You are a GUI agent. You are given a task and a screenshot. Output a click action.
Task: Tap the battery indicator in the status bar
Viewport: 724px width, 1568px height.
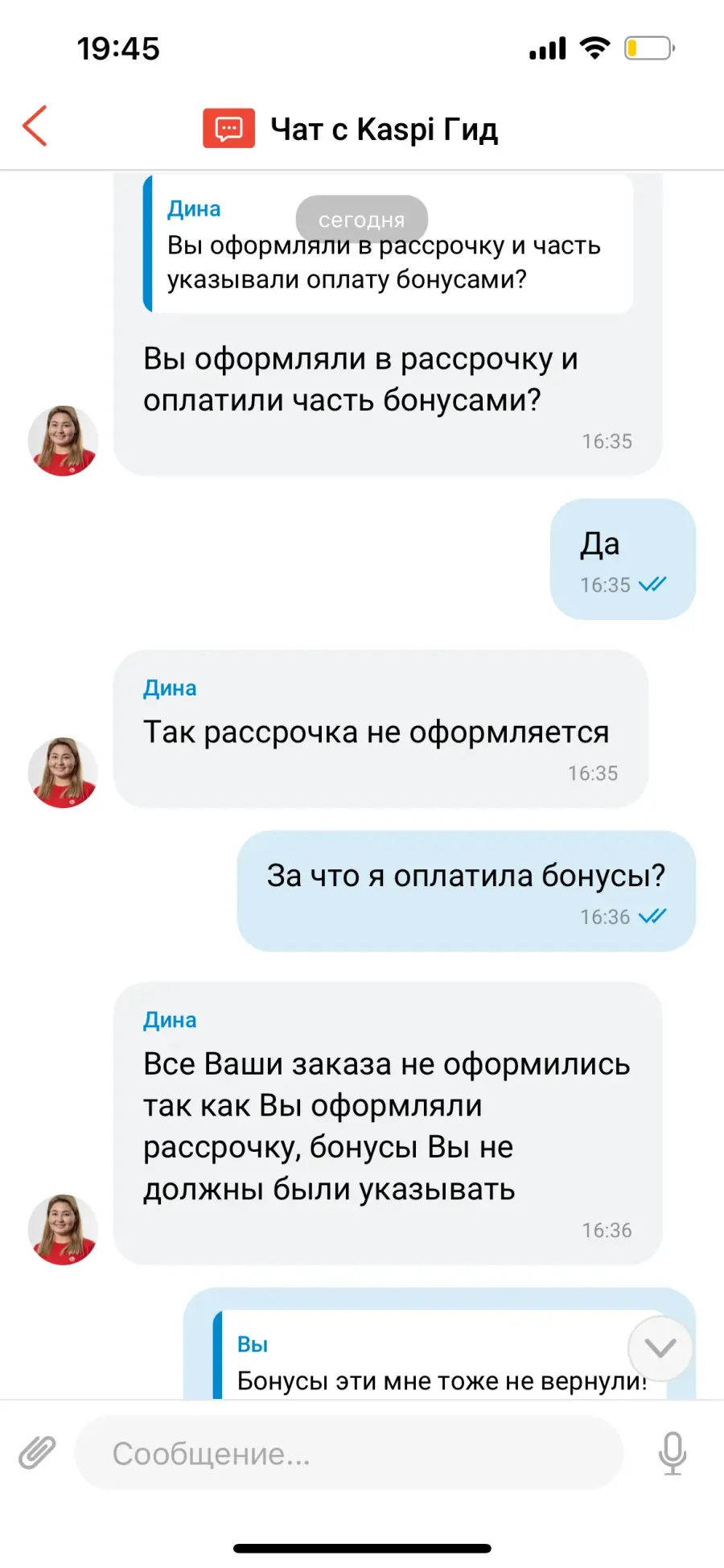click(x=649, y=48)
